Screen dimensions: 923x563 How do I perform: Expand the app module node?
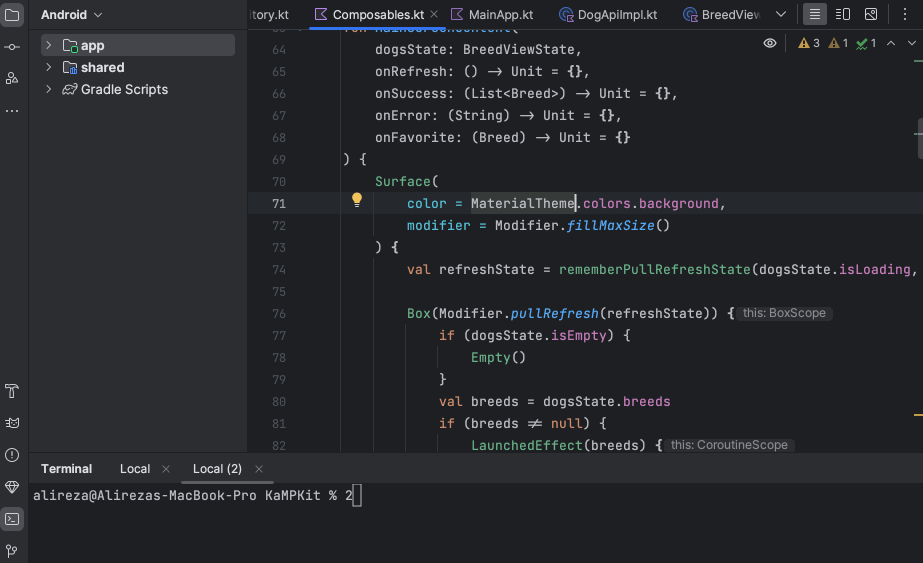pyautogui.click(x=49, y=45)
